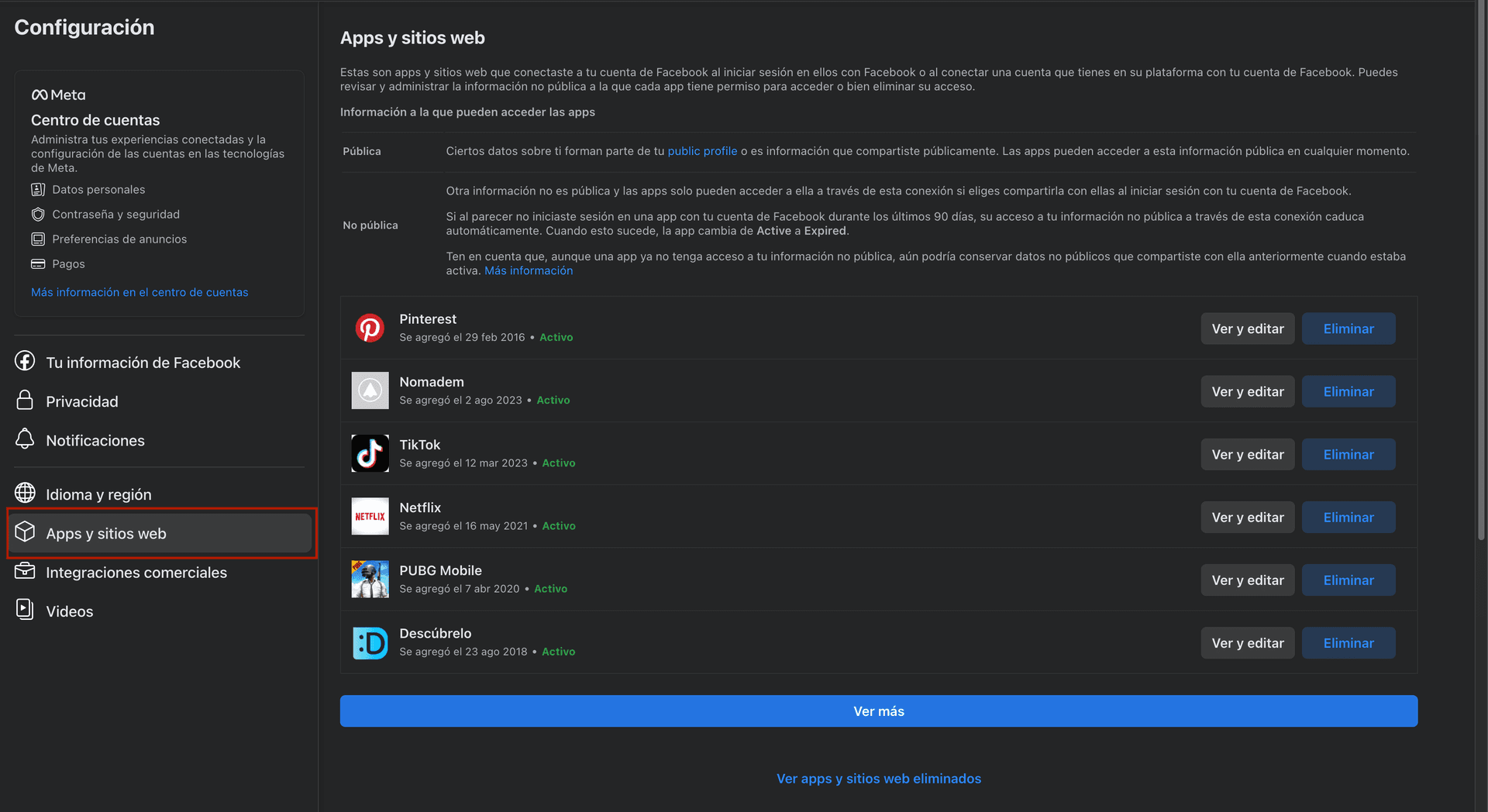Image resolution: width=1488 pixels, height=812 pixels.
Task: Click Ver y editar for TikTok
Action: 1248,454
